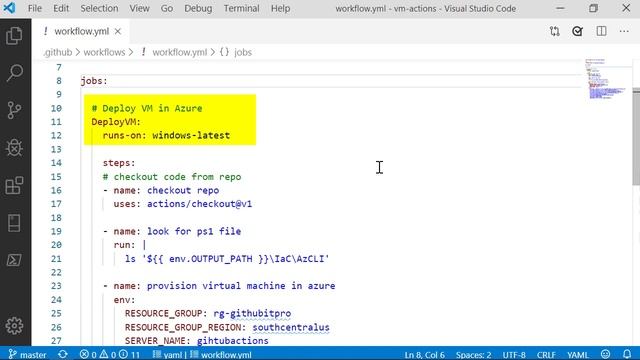Click the jobs: line in editor

point(94,81)
